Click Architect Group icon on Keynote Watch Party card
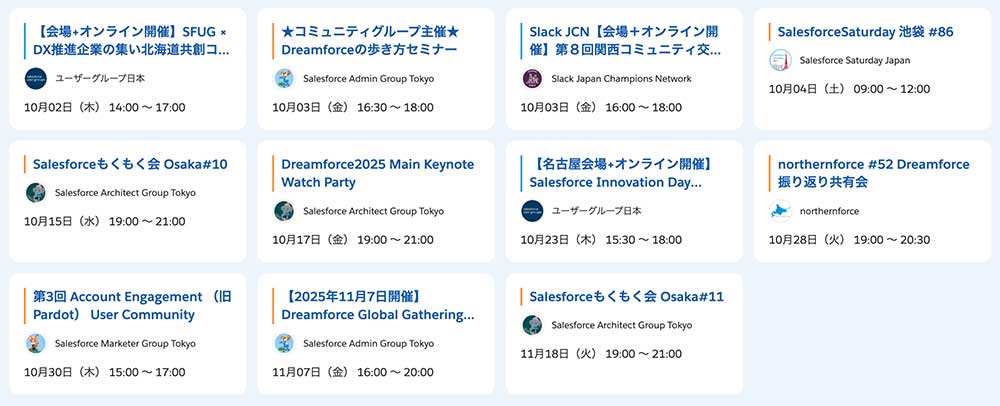The width and height of the screenshot is (1000, 406). point(285,210)
